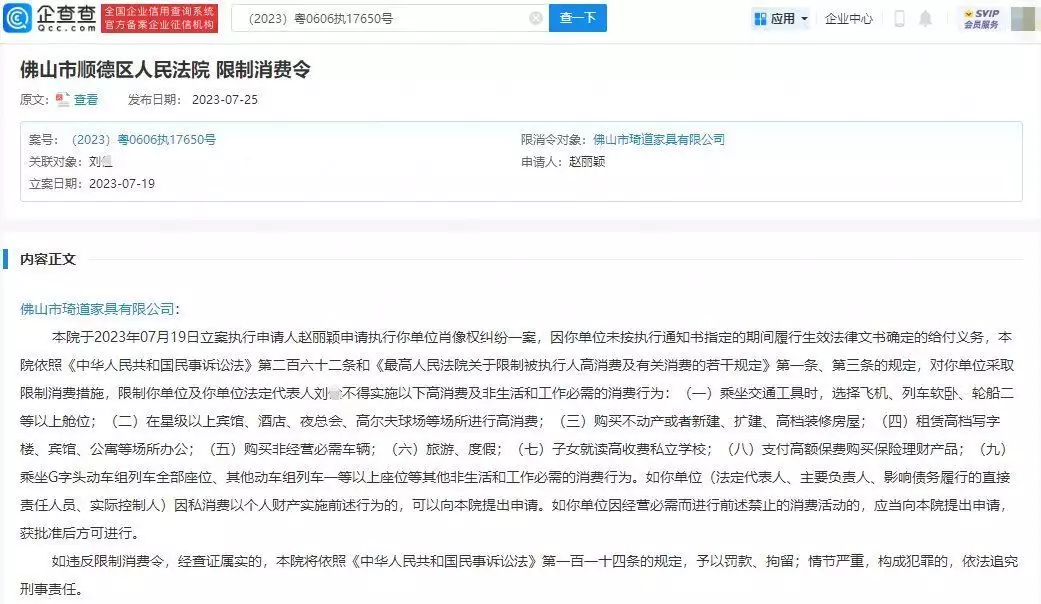Select the publish date 2023-07-25
This screenshot has width=1041, height=604.
[224, 100]
